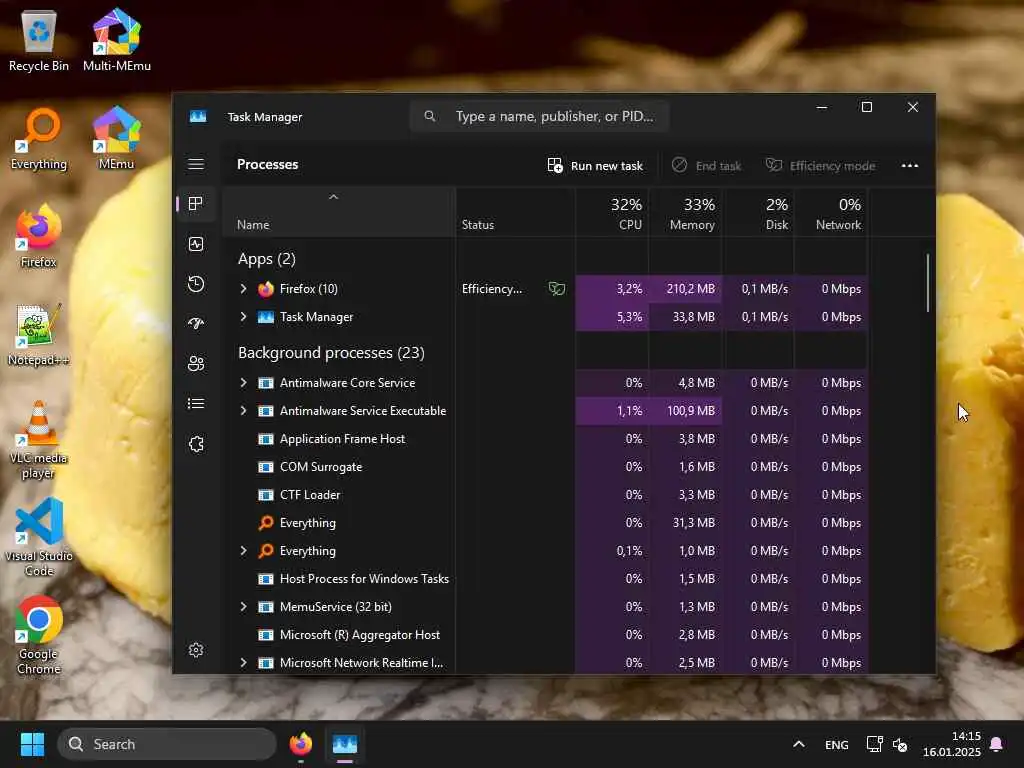Open the Performance sidebar icon

(196, 244)
